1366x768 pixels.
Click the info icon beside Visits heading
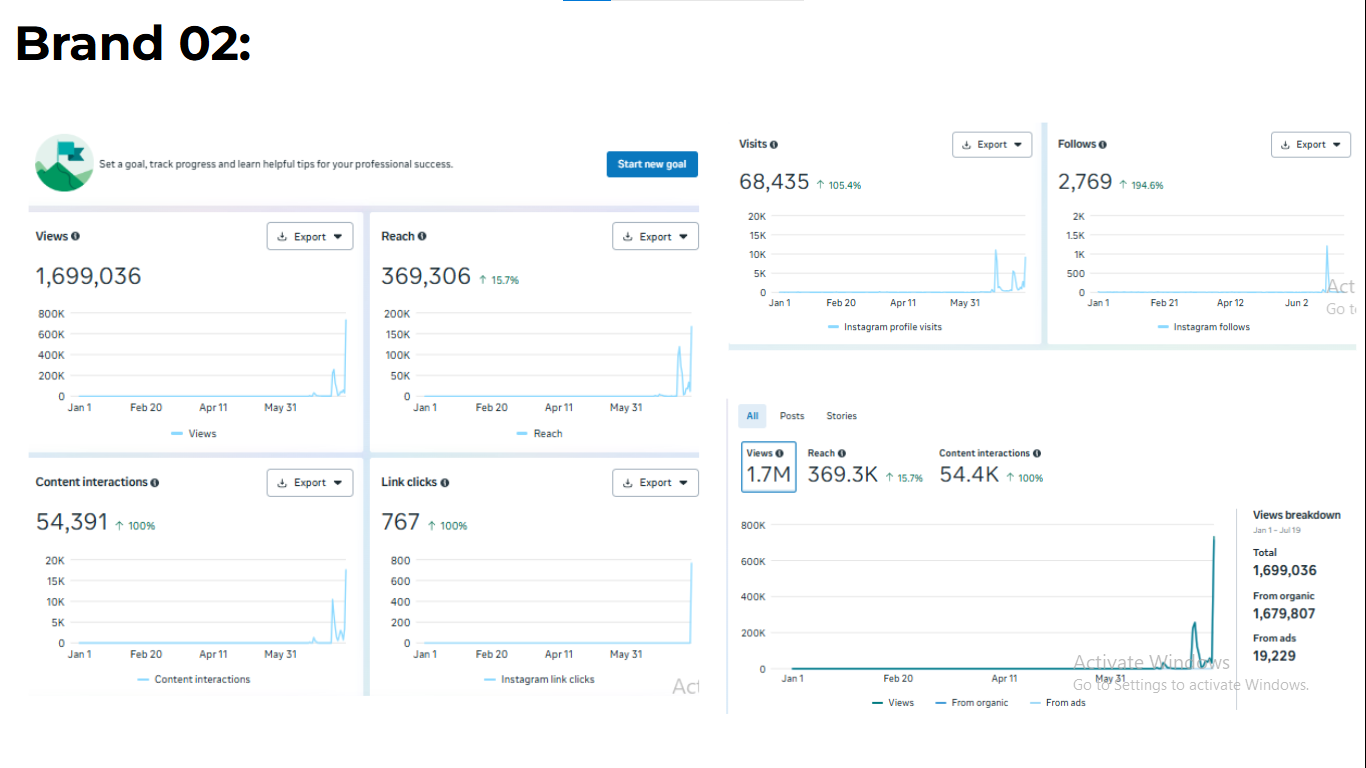point(774,145)
